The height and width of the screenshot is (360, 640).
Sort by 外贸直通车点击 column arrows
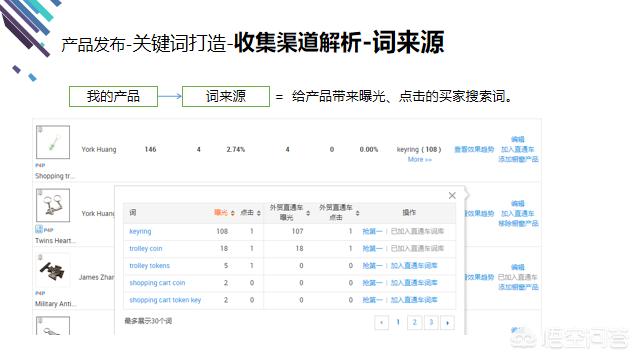click(x=358, y=213)
